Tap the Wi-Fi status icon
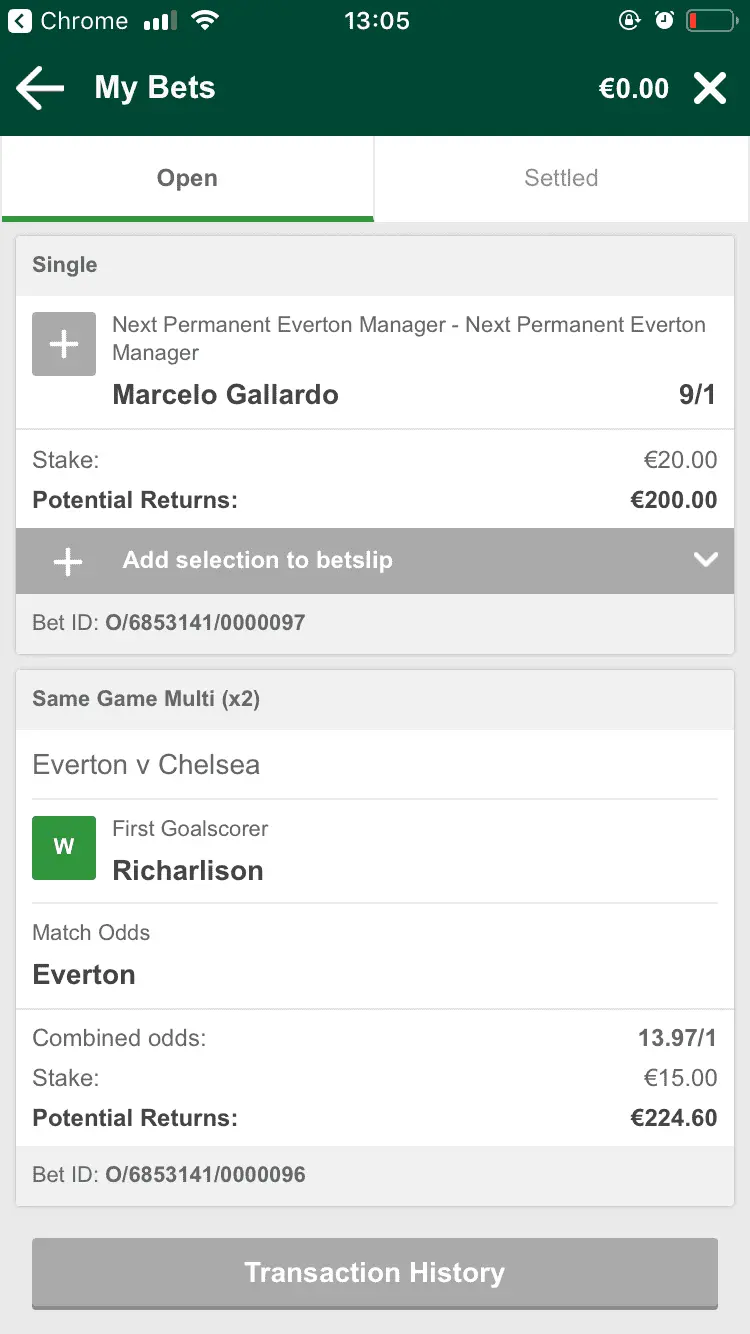Viewport: 750px width, 1334px height. point(205,21)
